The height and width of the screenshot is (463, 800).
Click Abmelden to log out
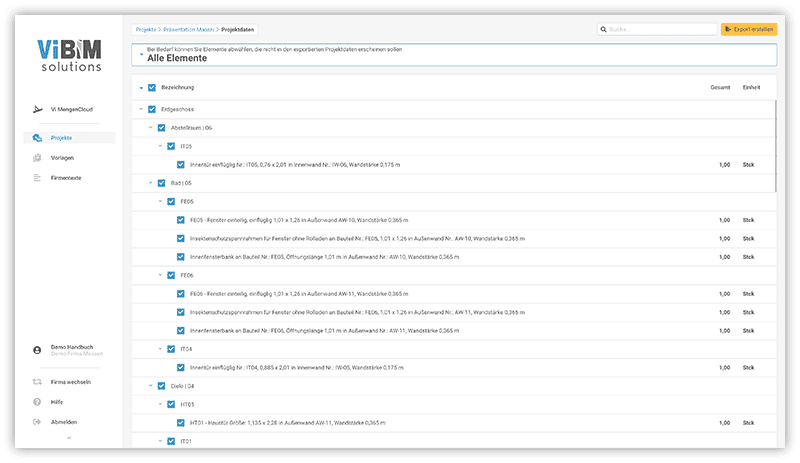64,422
